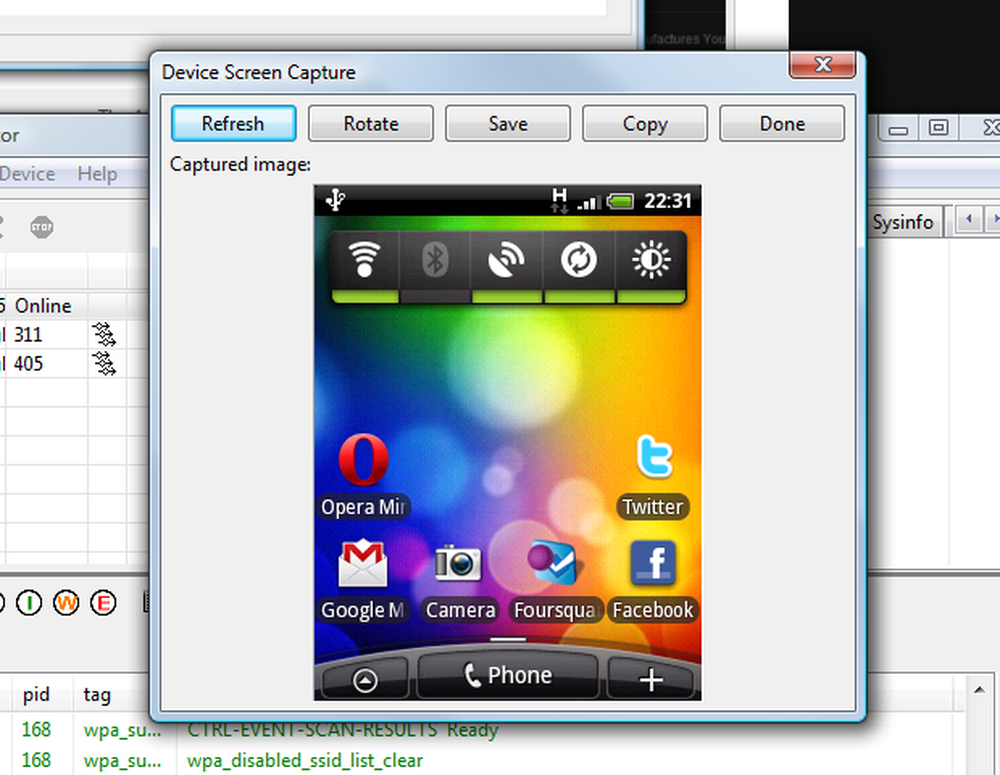
Task: Click the 22:31 clock in phone status bar
Action: 668,202
